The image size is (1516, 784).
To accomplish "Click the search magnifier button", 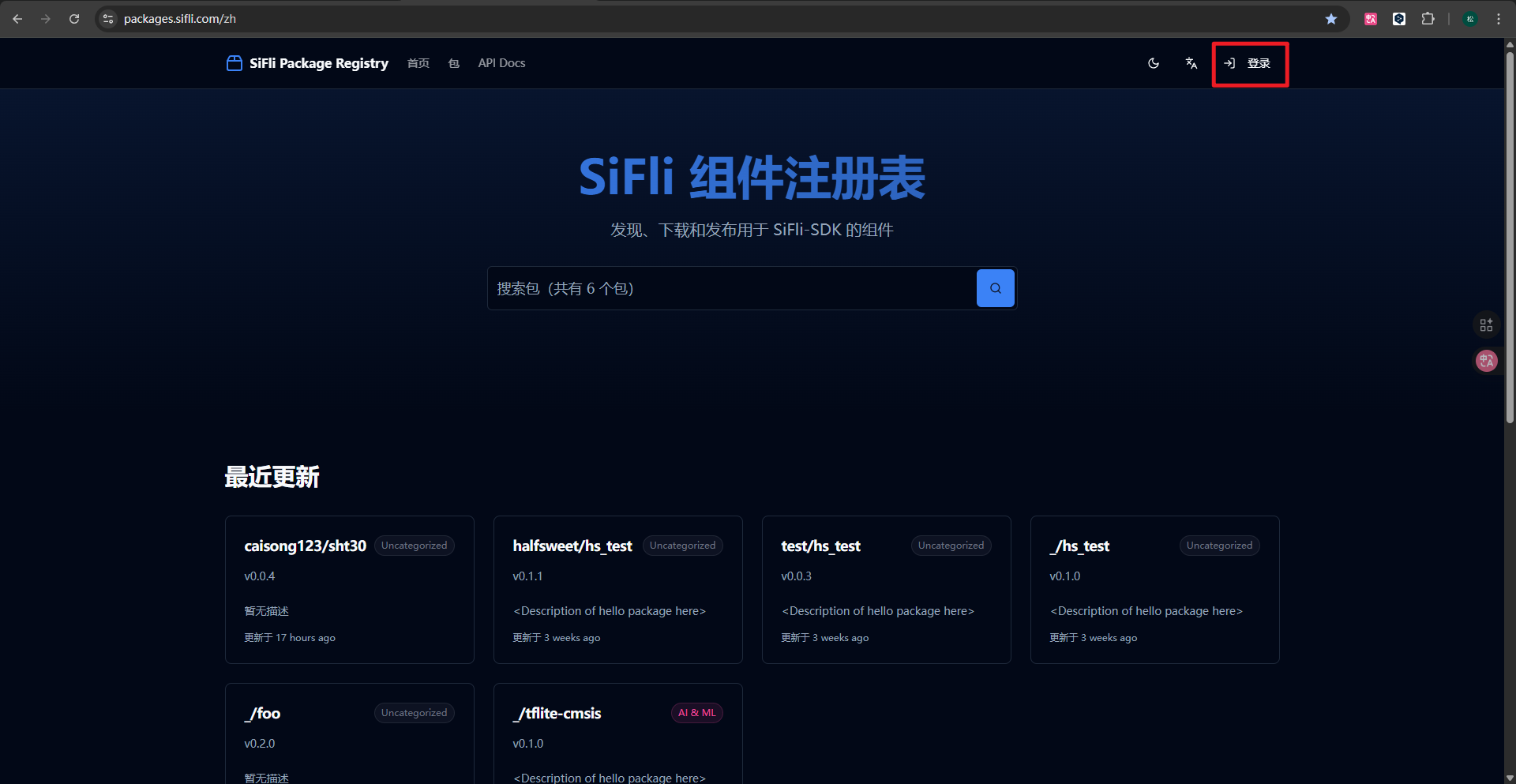I will (x=995, y=288).
